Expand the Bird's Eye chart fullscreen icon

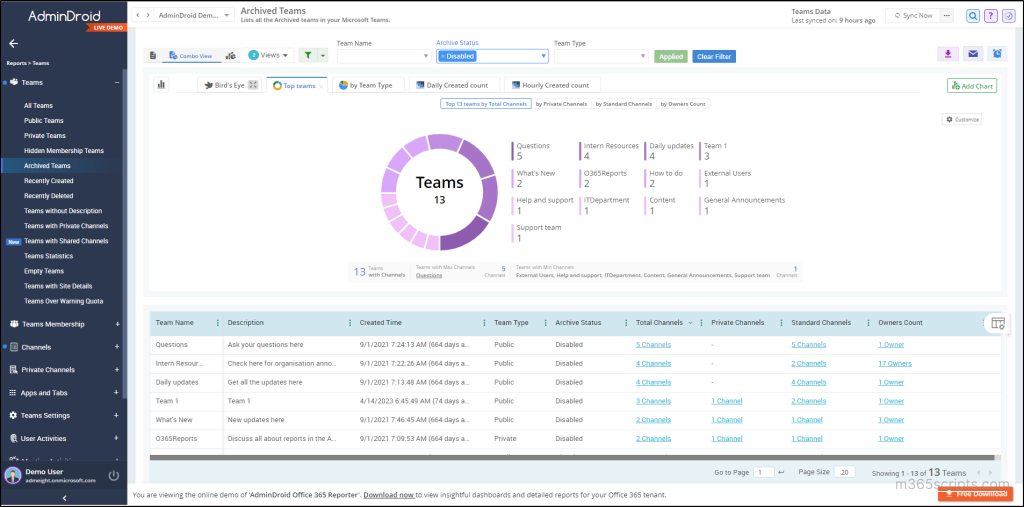[x=253, y=85]
